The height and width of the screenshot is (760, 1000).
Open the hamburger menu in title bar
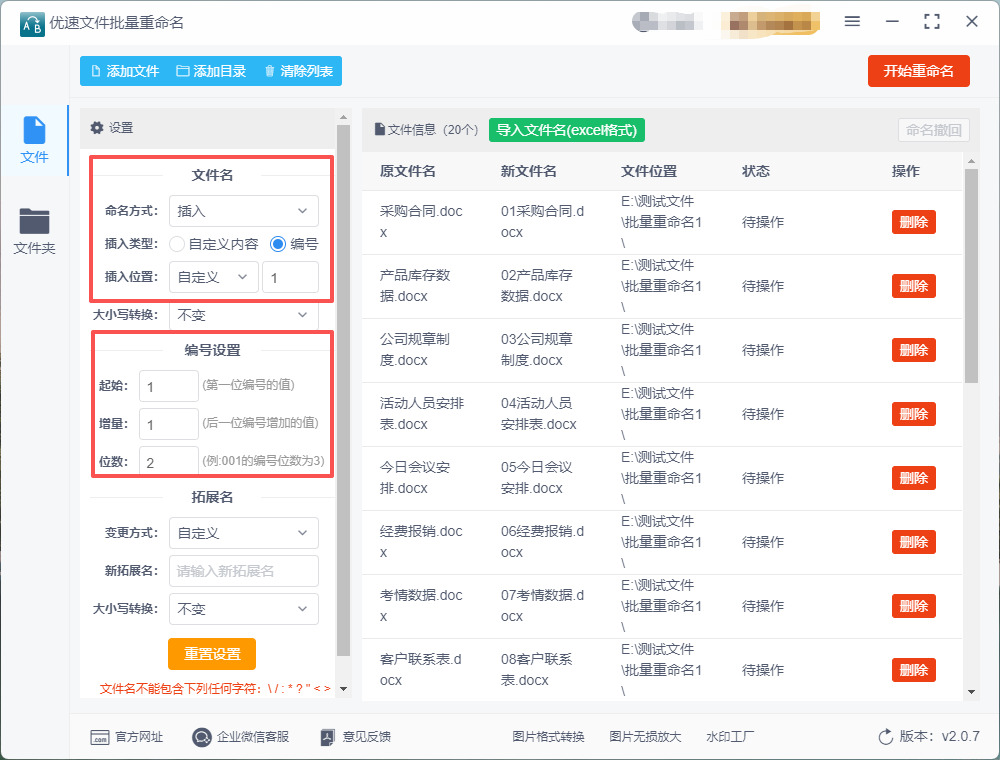click(x=852, y=22)
